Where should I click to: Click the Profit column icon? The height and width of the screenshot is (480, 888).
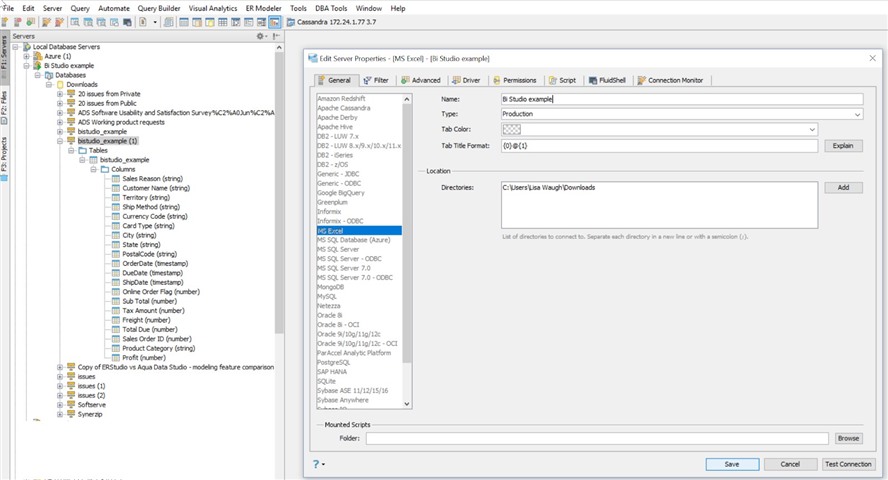pyautogui.click(x=116, y=358)
